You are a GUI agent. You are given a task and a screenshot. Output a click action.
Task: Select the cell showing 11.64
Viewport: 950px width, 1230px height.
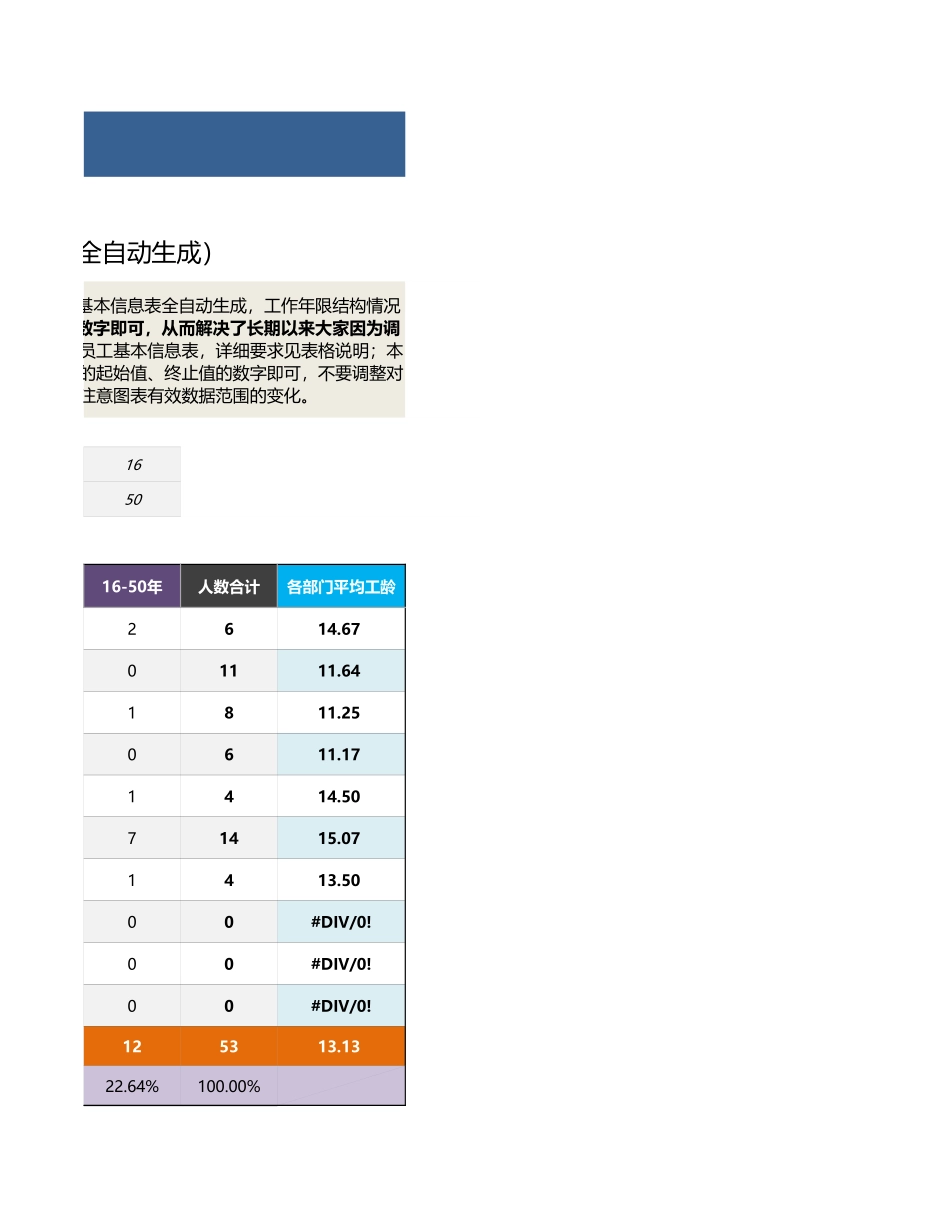[340, 670]
